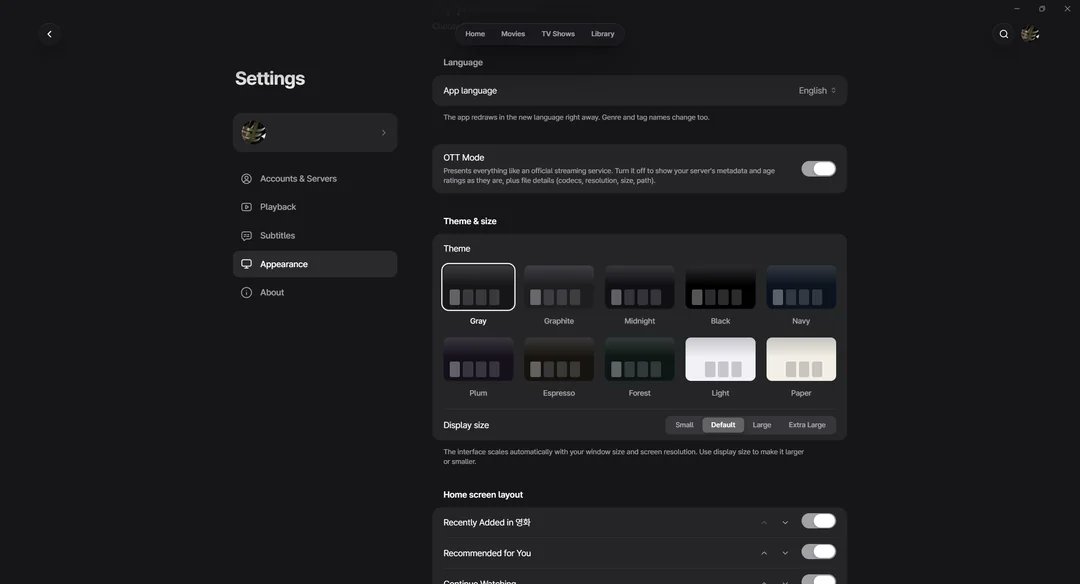Viewport: 1080px width, 584px height.
Task: Open Subtitles settings
Action: click(315, 236)
